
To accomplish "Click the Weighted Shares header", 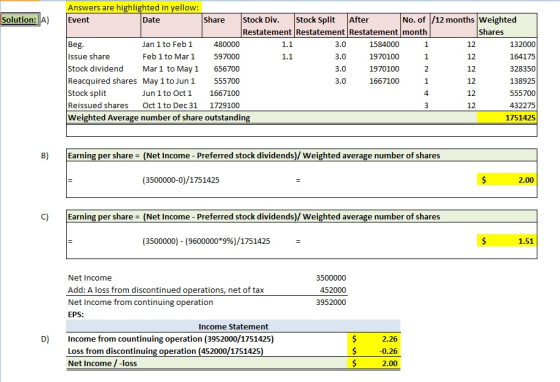I will (507, 26).
